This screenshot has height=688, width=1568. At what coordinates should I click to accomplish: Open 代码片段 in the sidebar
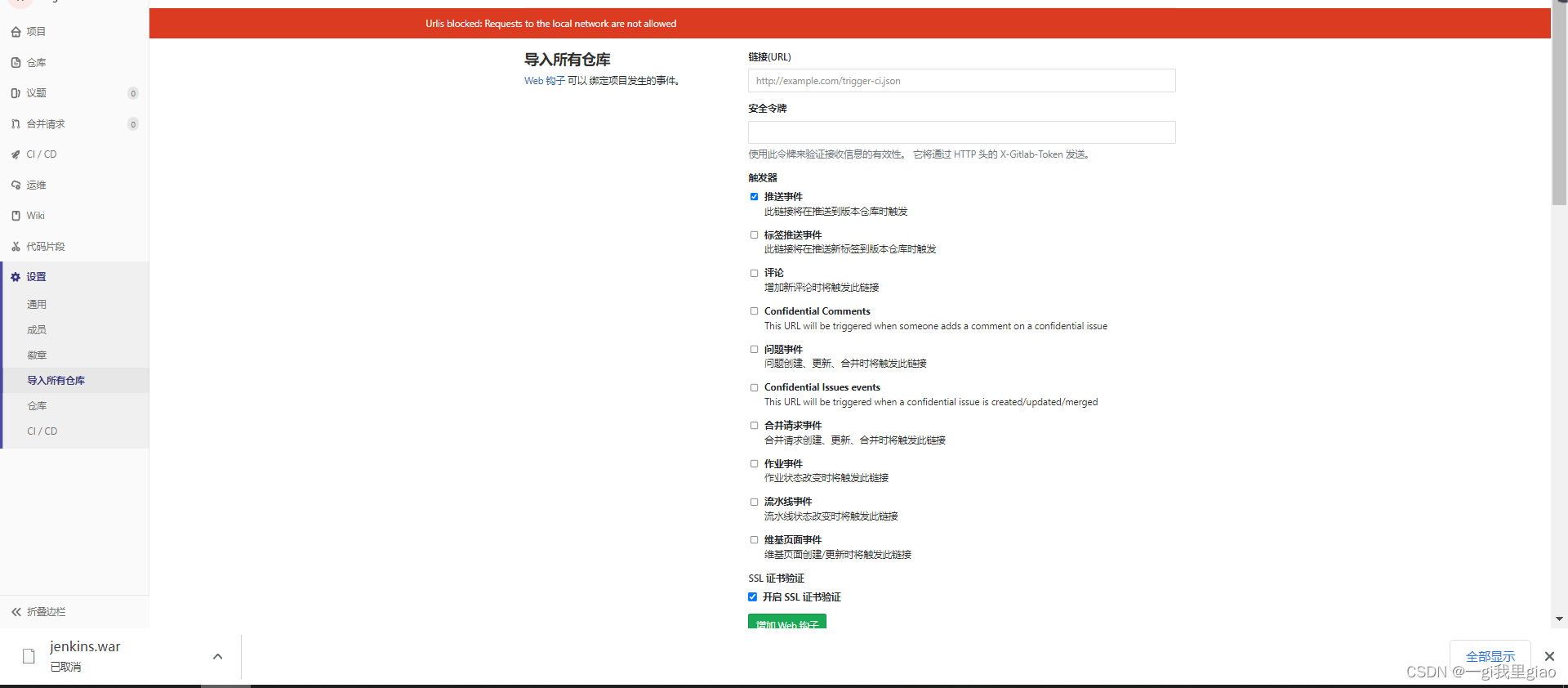pyautogui.click(x=46, y=247)
